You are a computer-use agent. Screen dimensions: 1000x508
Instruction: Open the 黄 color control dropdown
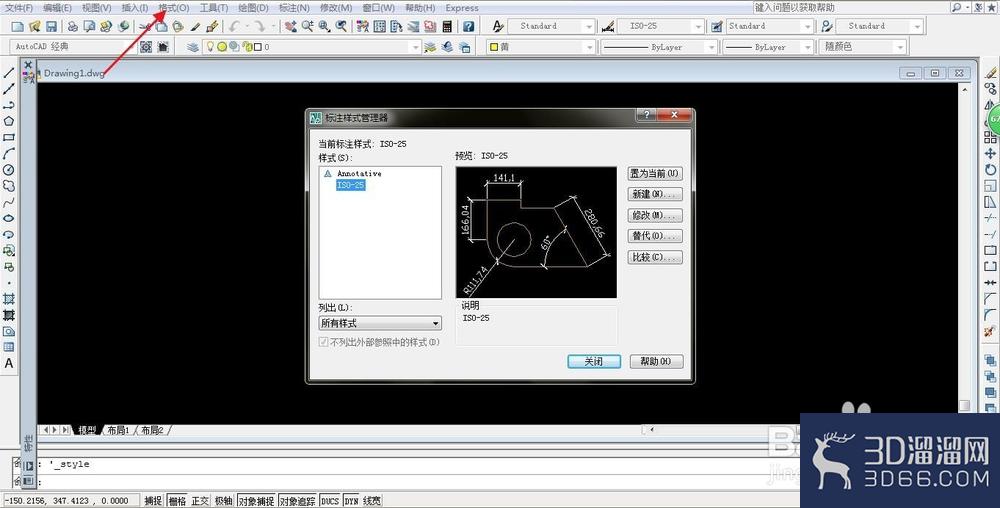click(x=541, y=47)
